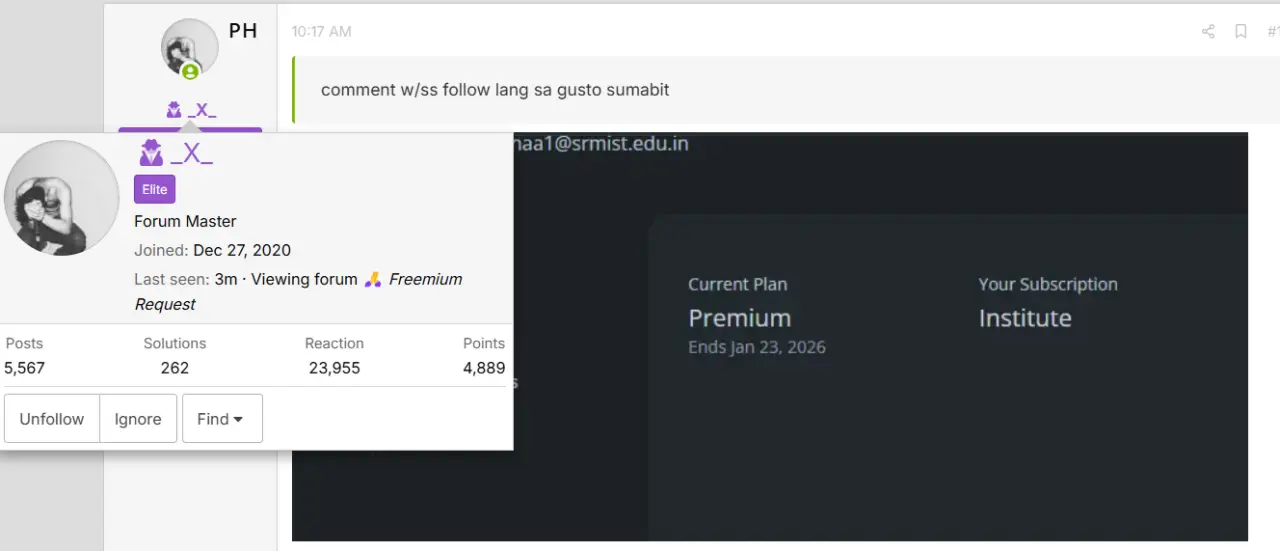The width and height of the screenshot is (1280, 551).
Task: Click the green online status badge on the avatar
Action: [190, 71]
